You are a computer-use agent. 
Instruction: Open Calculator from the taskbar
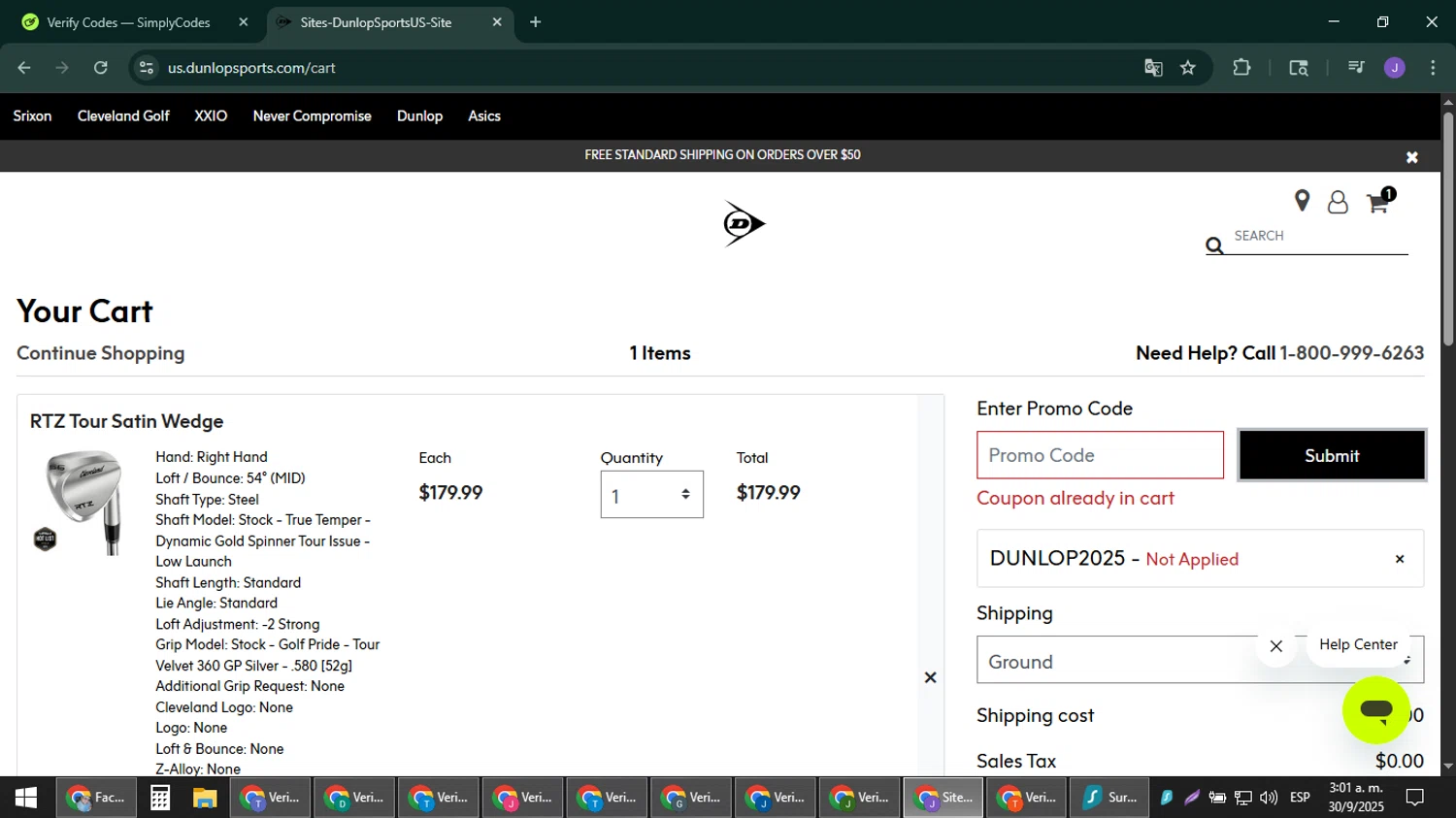click(160, 798)
